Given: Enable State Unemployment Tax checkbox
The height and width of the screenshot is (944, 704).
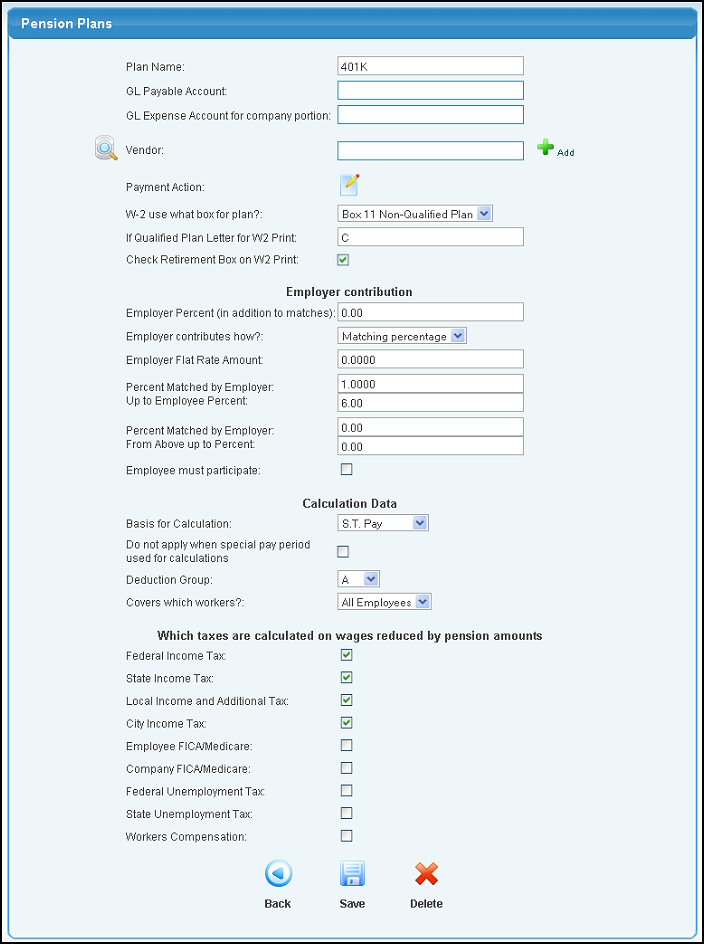Looking at the screenshot, I should pyautogui.click(x=346, y=813).
